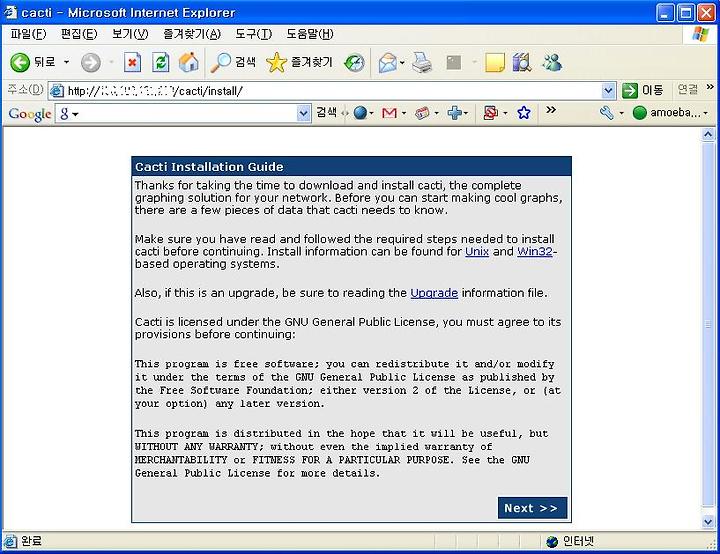The image size is (720, 554).
Task: Open the wrench settings dropdown arrow
Action: tap(621, 113)
